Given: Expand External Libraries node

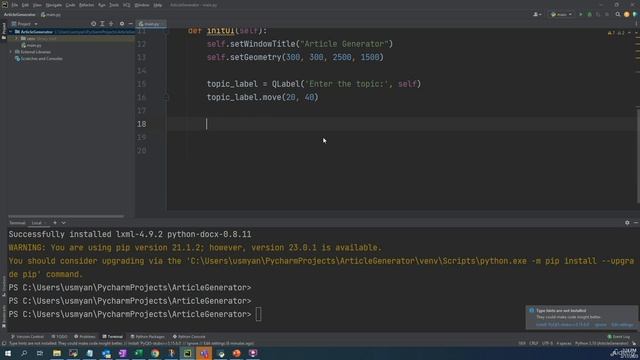Looking at the screenshot, I should pyautogui.click(x=11, y=52).
